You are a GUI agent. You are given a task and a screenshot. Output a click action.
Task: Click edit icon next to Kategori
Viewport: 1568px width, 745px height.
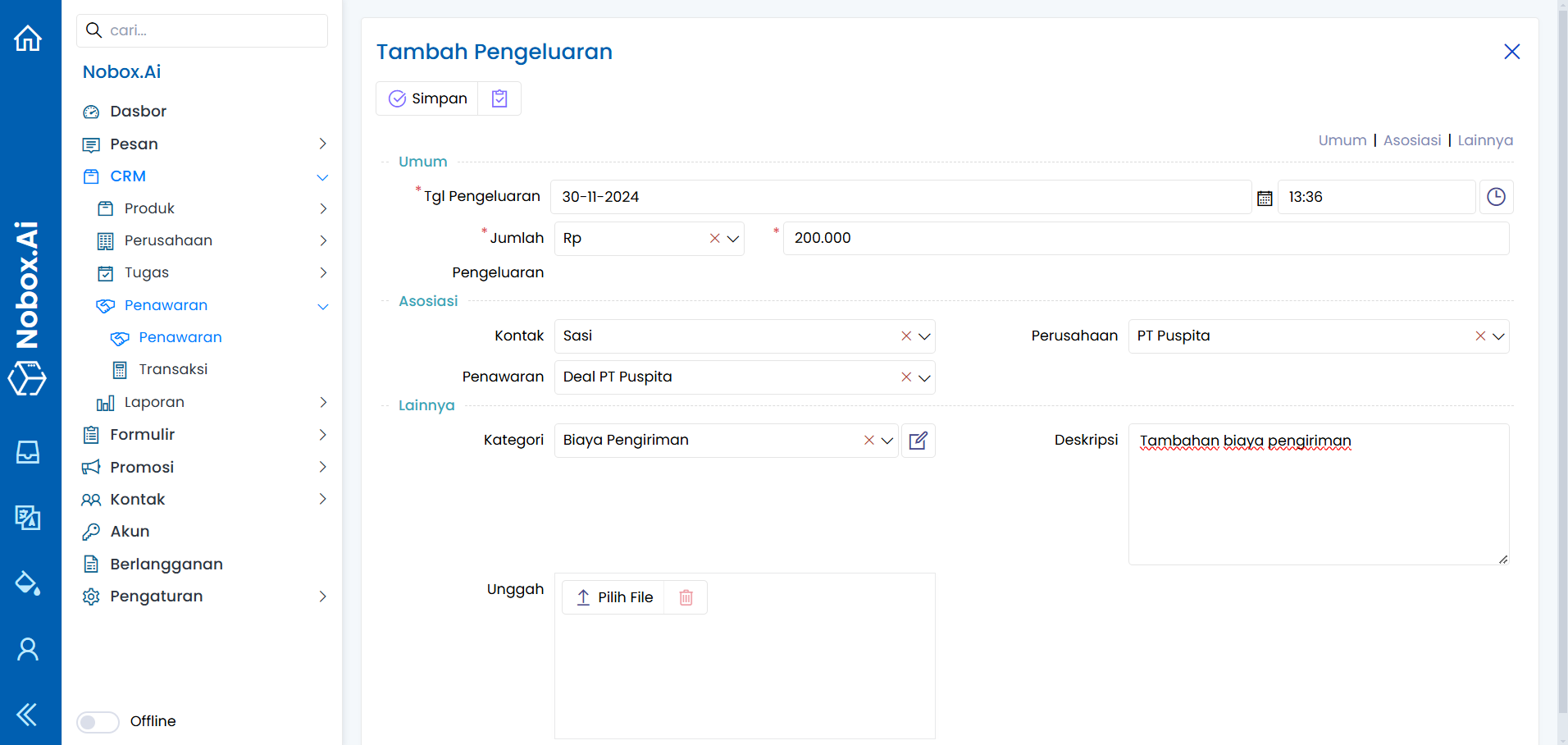[918, 441]
